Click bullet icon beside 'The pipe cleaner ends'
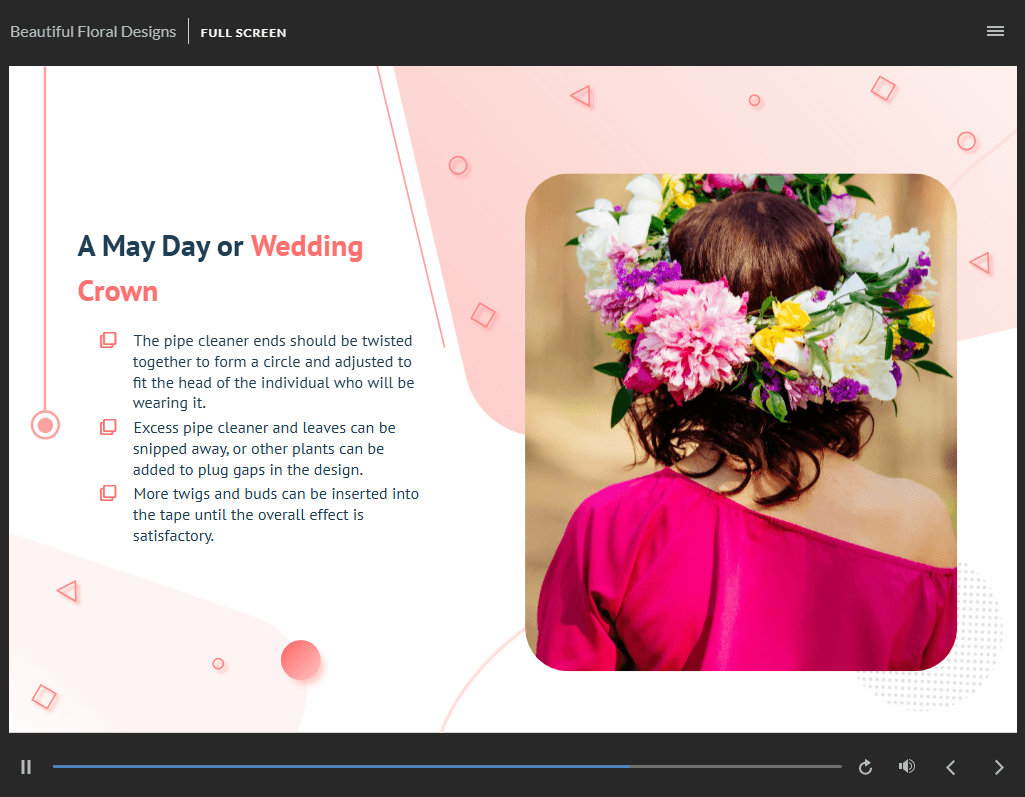This screenshot has height=797, width=1025. click(x=108, y=341)
